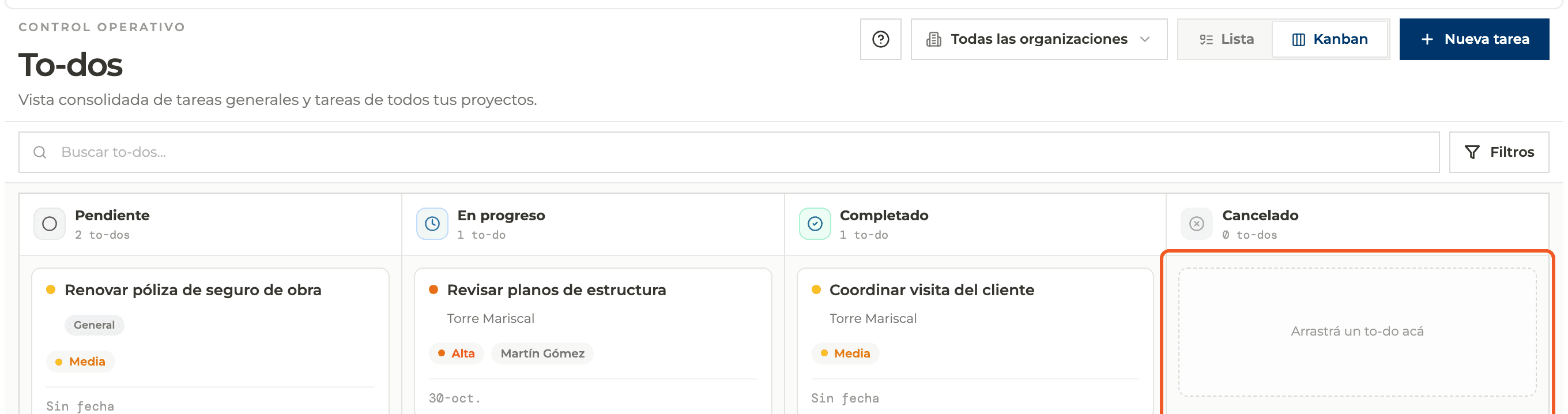
Task: Select the Cancelado column heading
Action: [1260, 216]
